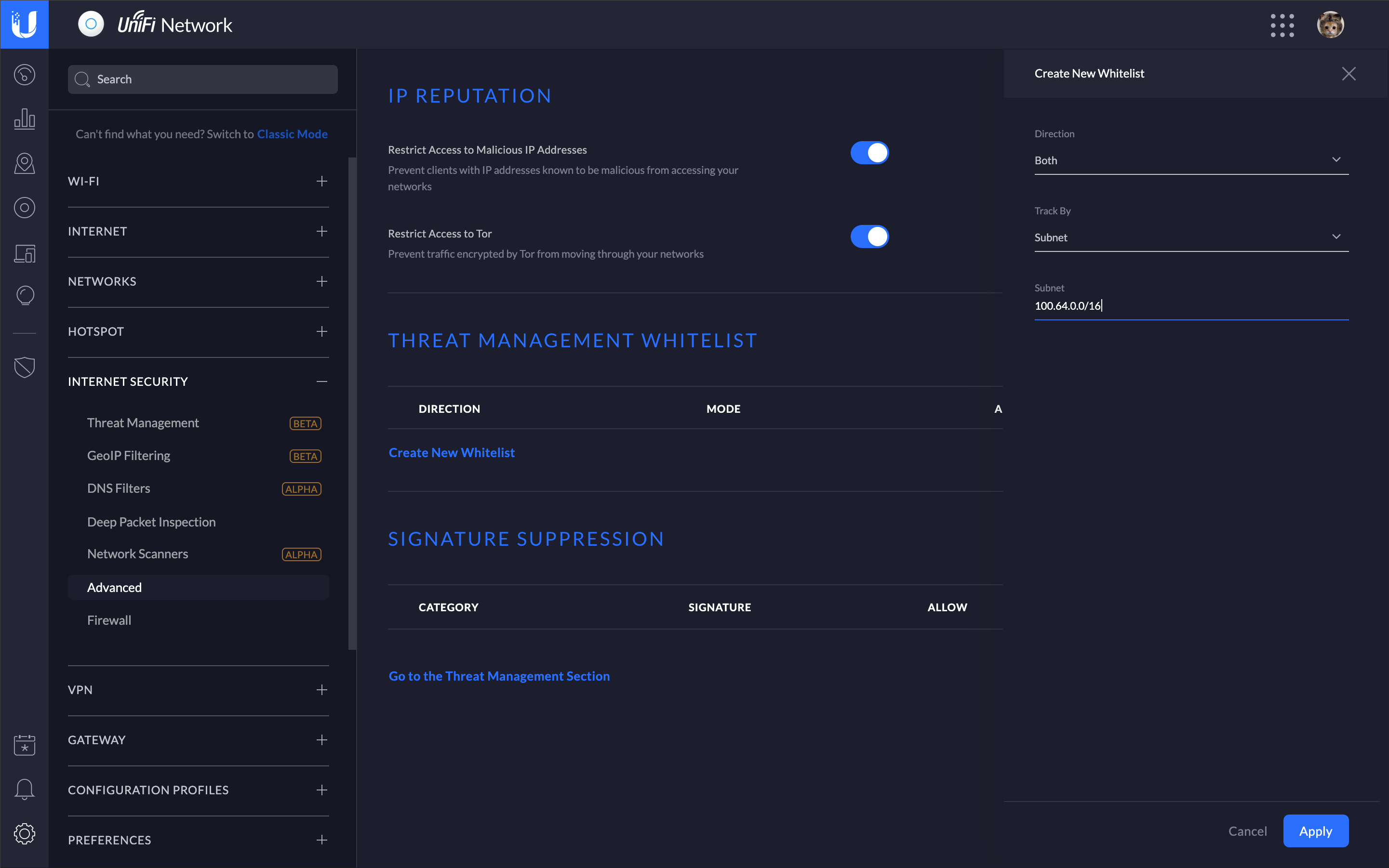The image size is (1389, 868).
Task: Open the Devices icon in sidebar
Action: click(24, 208)
